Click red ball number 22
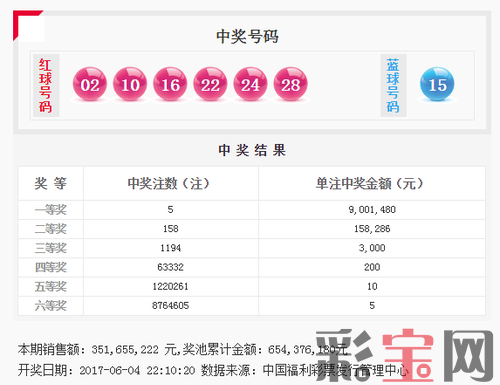The image size is (500, 385). click(210, 84)
